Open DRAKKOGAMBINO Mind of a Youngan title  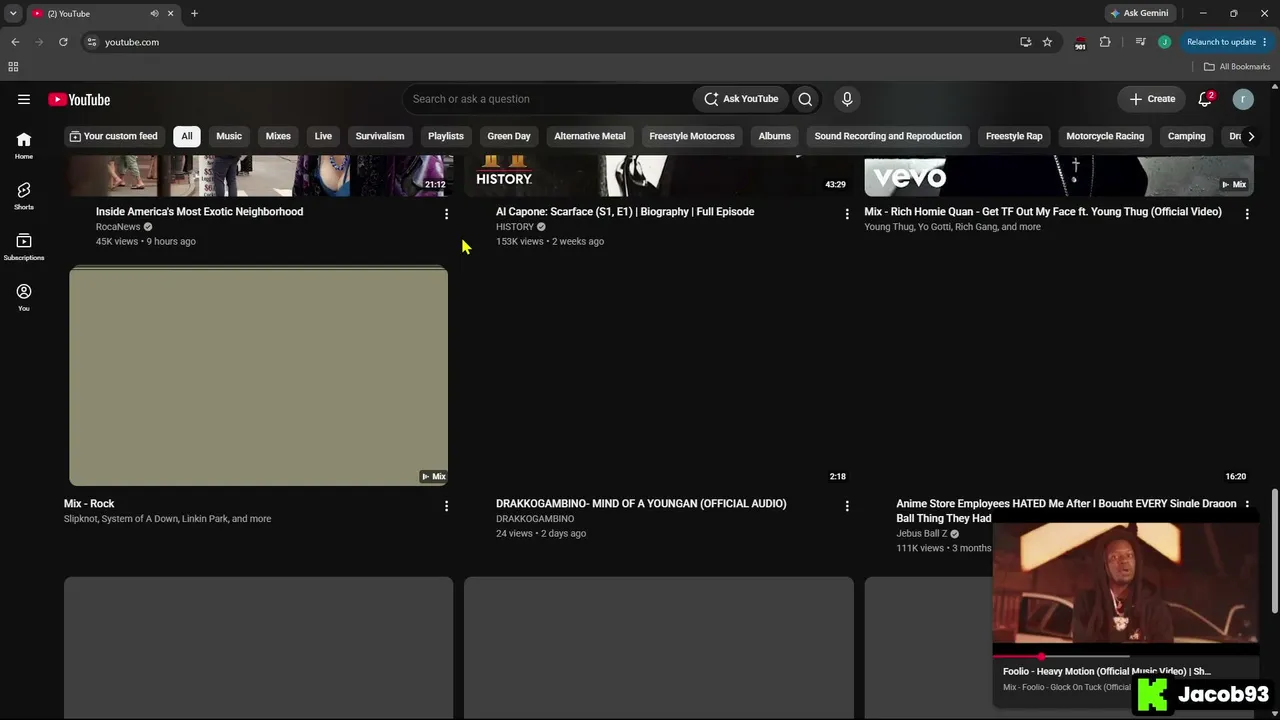coord(641,504)
